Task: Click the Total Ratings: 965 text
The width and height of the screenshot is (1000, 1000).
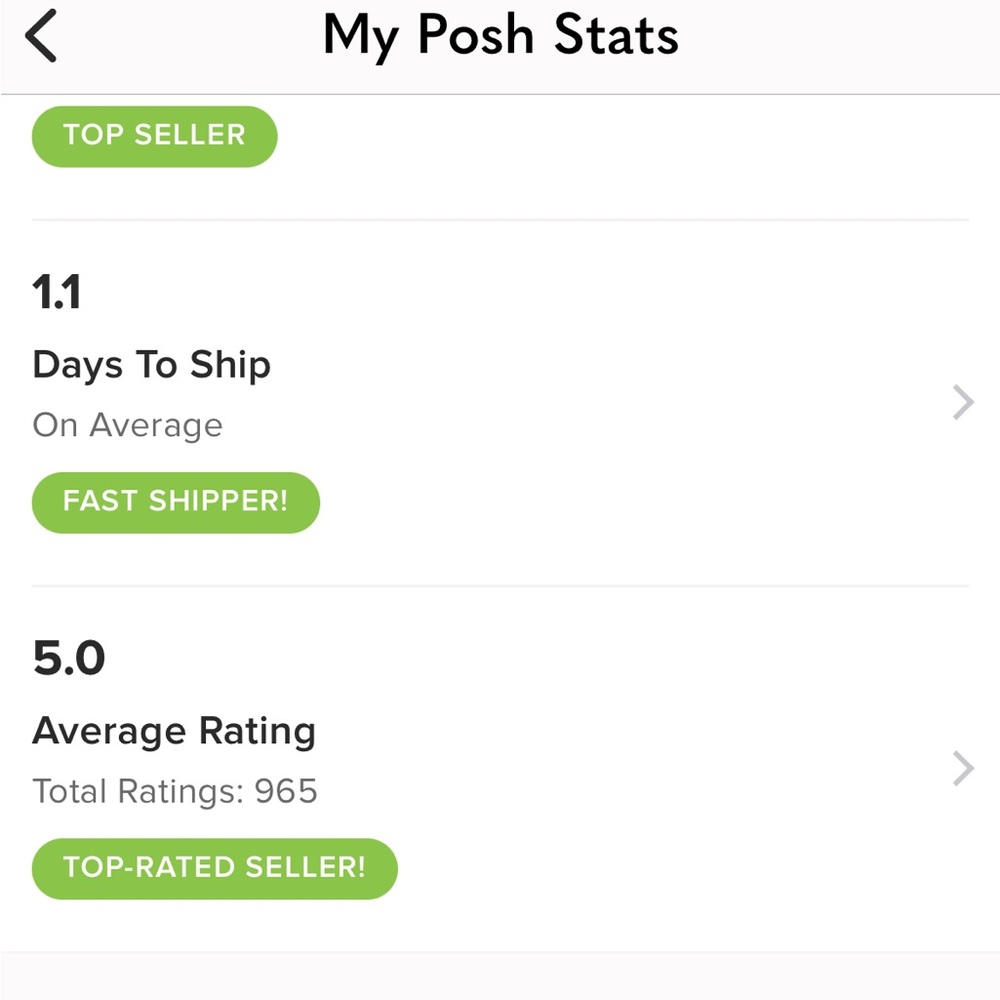Action: click(x=175, y=792)
